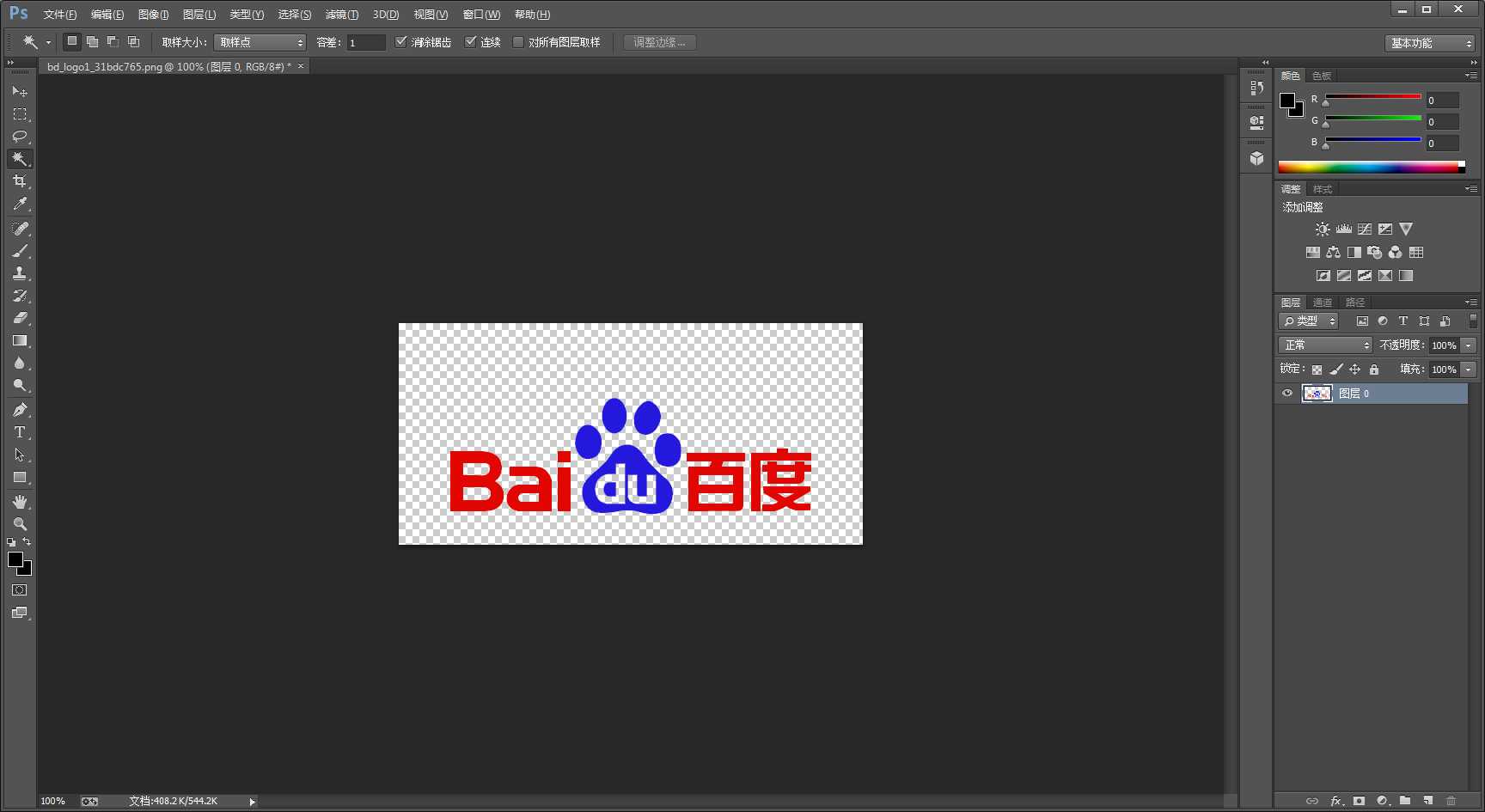Select the Crop tool
Screen dimensions: 1485x812
tap(20, 180)
